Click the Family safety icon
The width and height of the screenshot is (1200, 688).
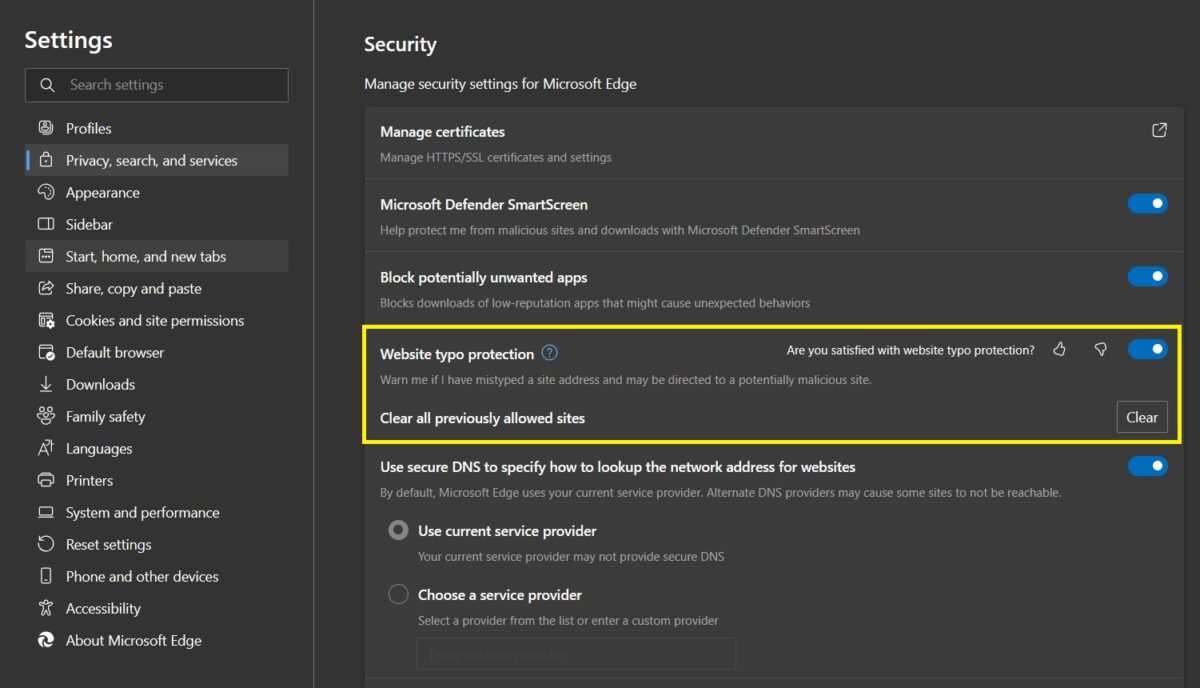[x=46, y=416]
